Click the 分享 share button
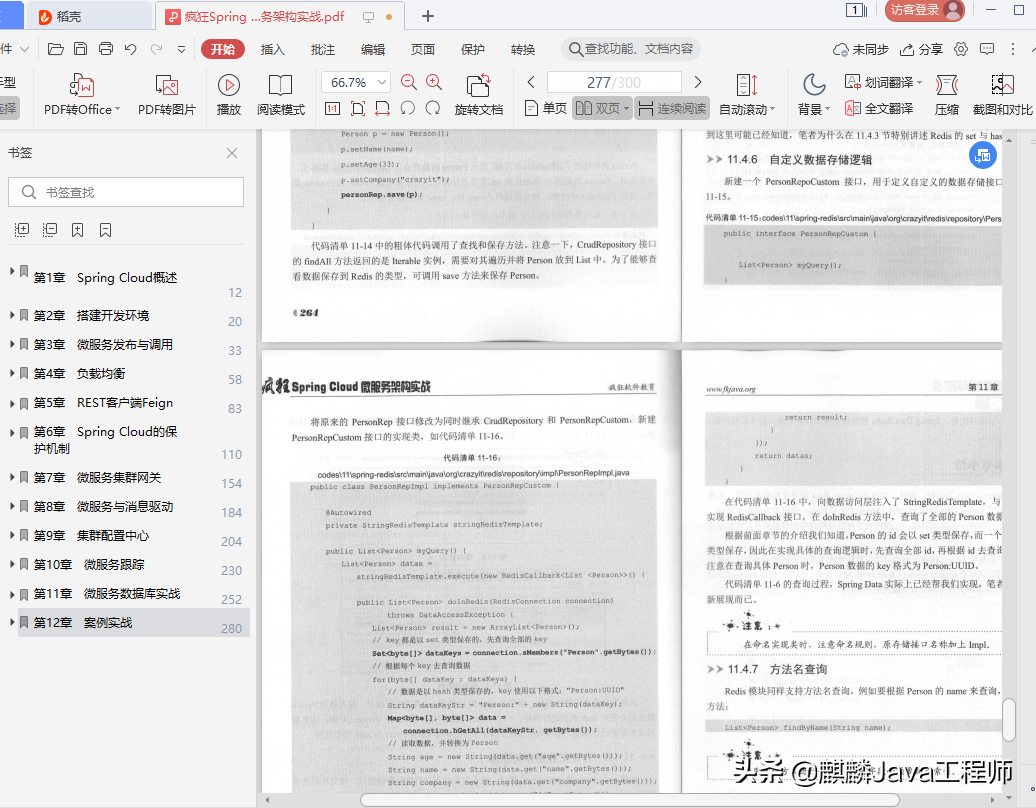1036x808 pixels. coord(922,50)
